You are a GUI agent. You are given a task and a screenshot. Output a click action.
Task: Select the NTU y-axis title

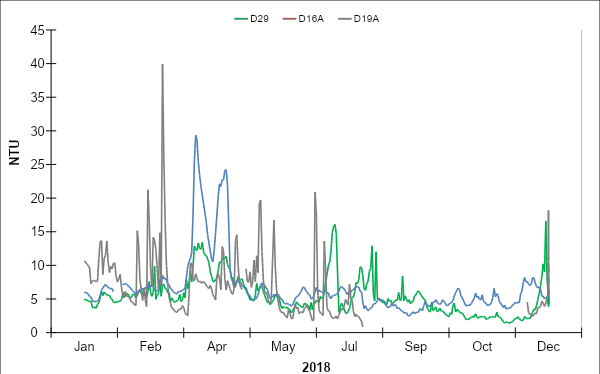tap(14, 153)
